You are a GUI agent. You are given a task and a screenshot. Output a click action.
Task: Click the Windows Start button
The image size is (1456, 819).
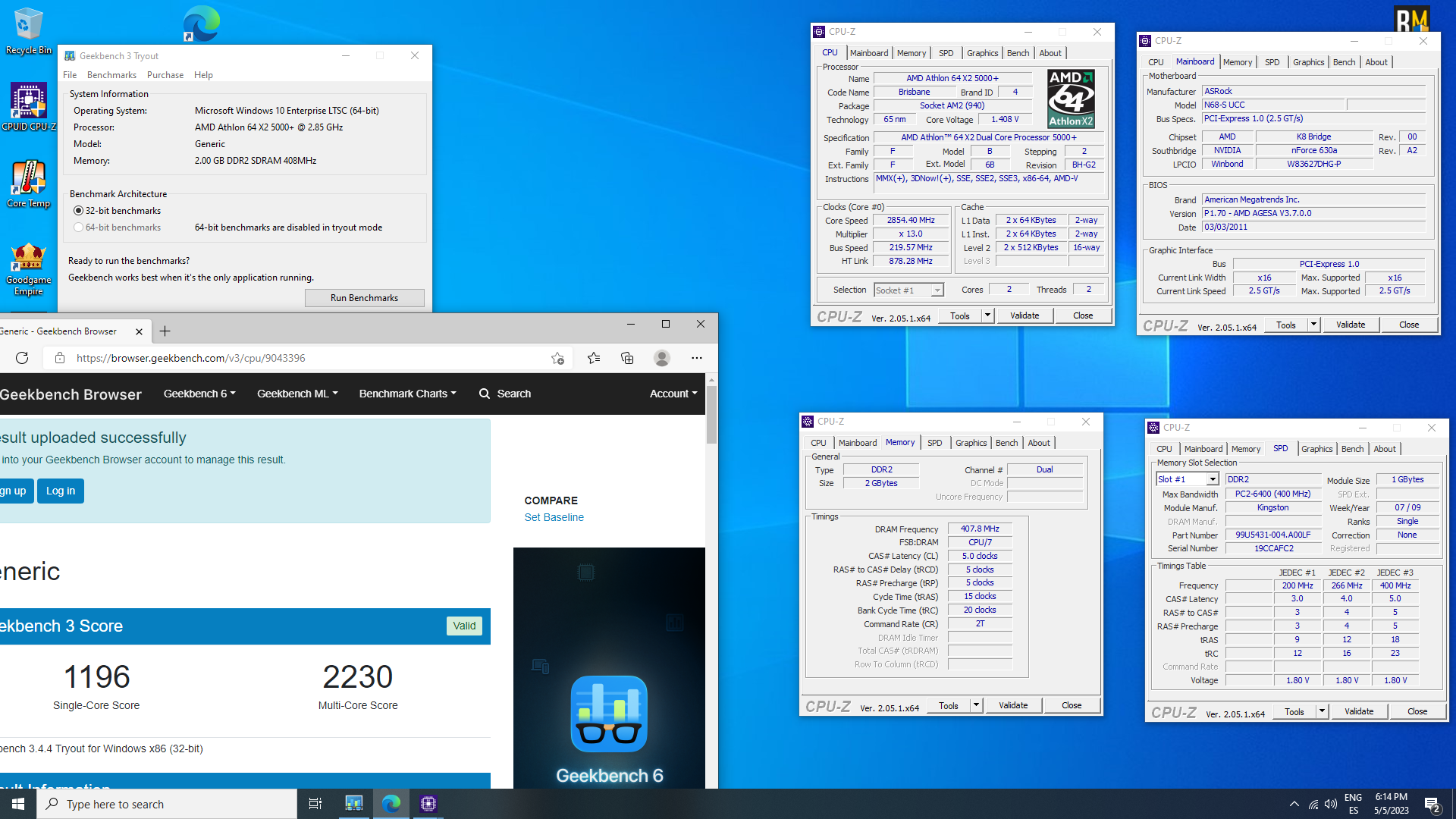pos(18,804)
